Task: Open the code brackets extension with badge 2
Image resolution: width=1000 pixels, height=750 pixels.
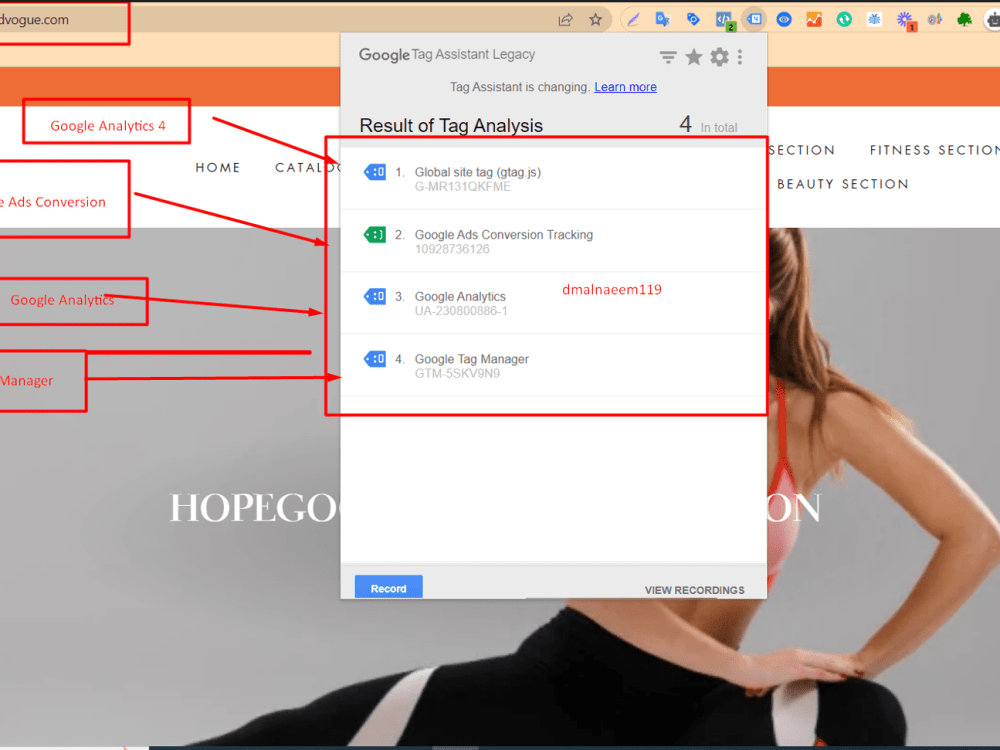Action: (724, 20)
